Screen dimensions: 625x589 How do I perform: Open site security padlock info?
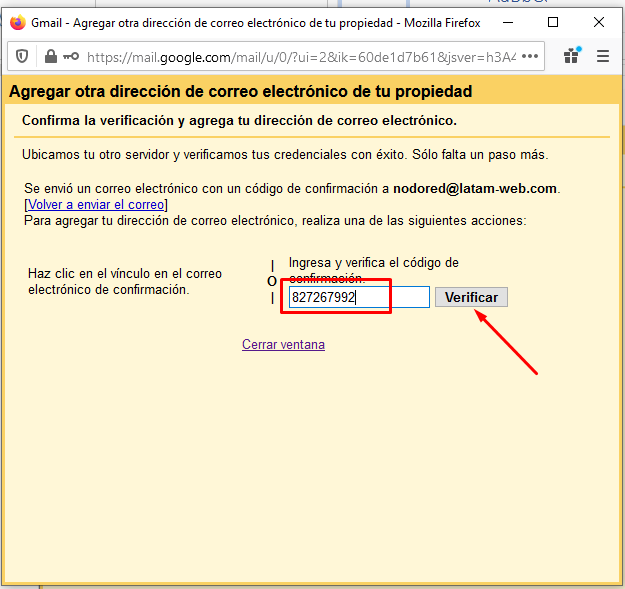[x=51, y=57]
